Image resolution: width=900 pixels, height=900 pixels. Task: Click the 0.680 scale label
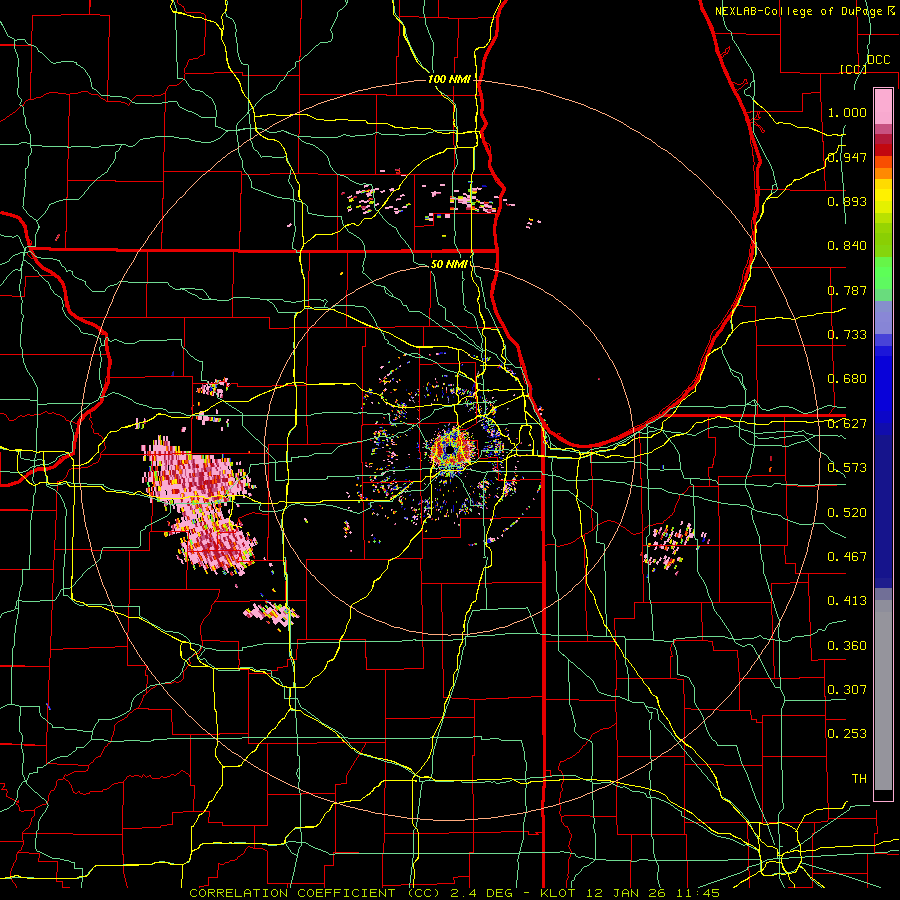847,379
